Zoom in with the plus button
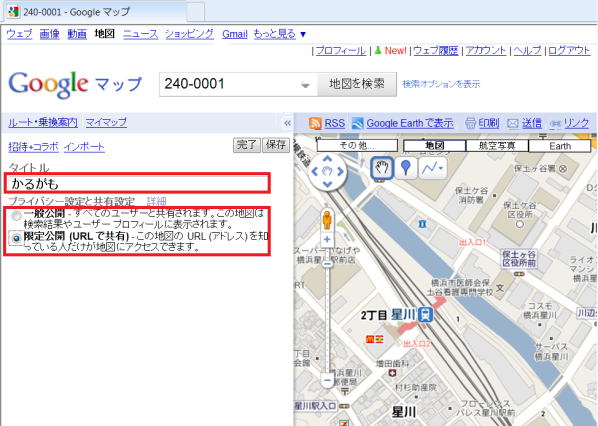Screen dimensions: 598x426 tap(327, 240)
